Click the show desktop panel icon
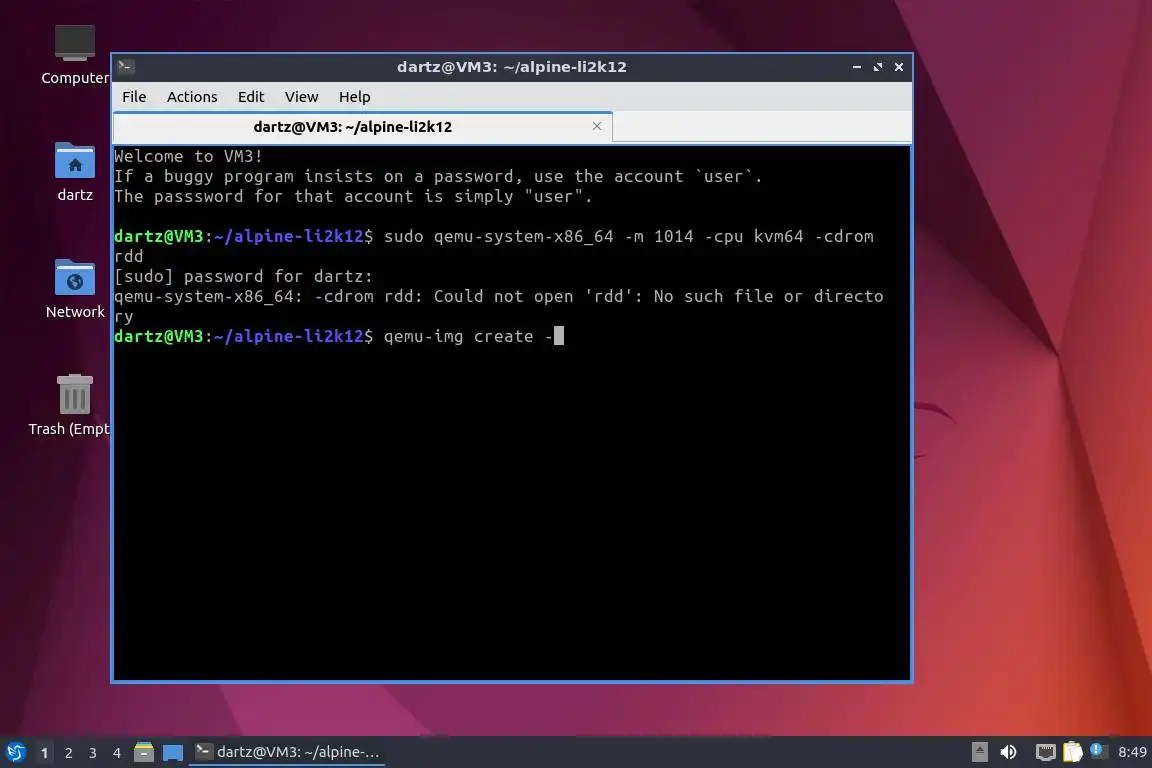 173,753
